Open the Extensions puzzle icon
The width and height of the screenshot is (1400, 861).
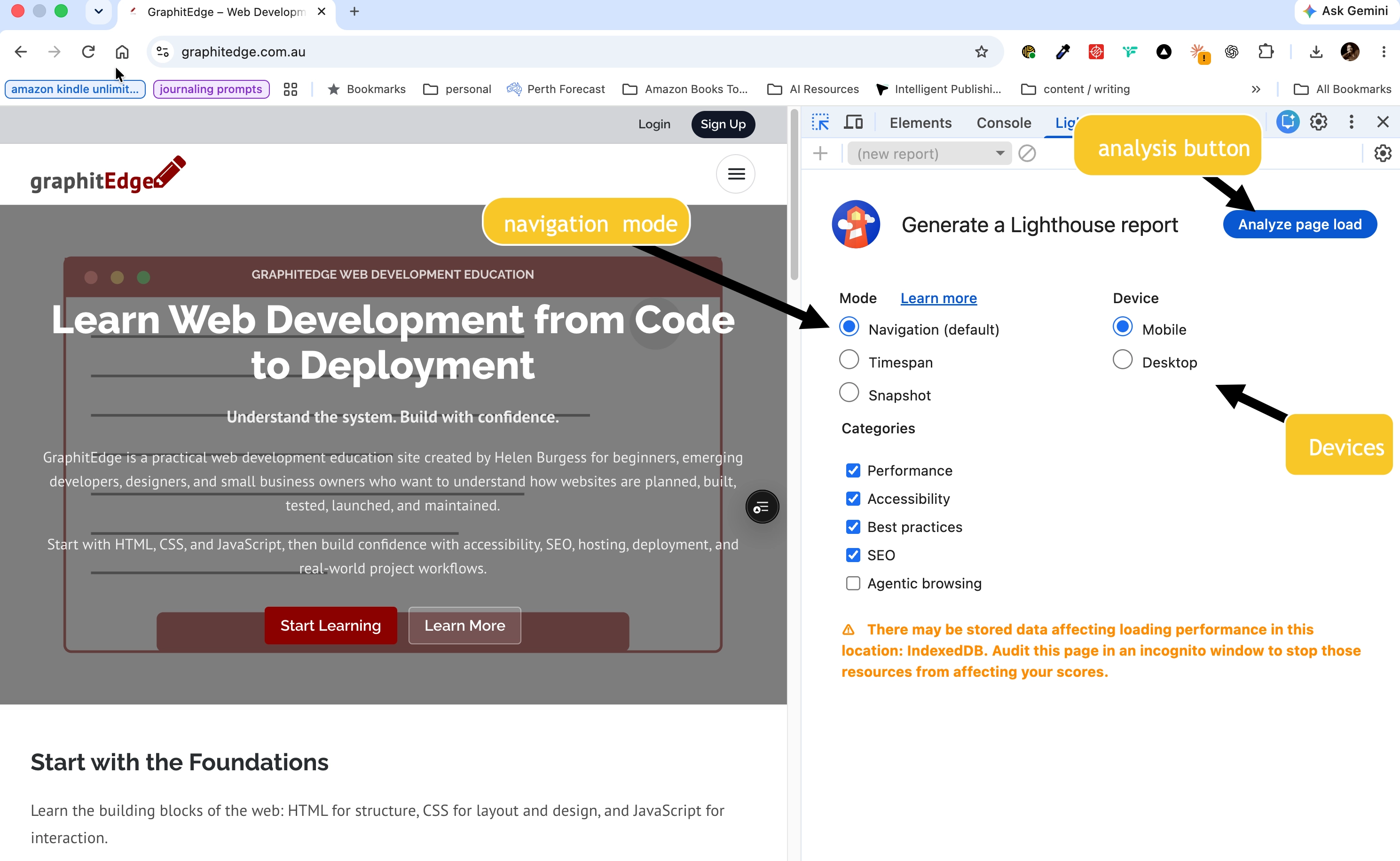click(x=1266, y=52)
